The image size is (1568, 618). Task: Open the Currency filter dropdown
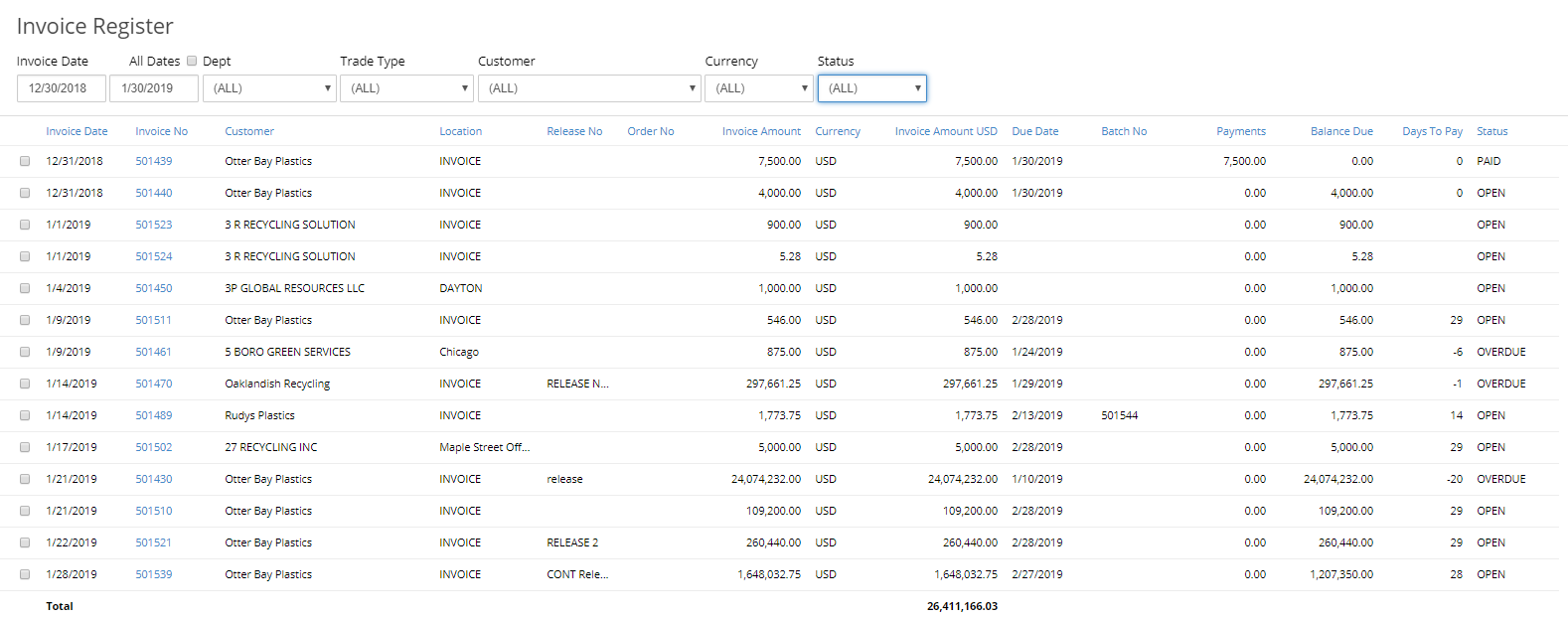(x=759, y=88)
